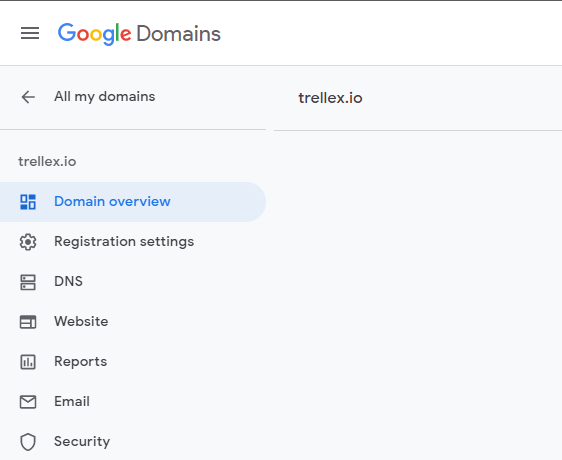Click the trellex.io page heading

pyautogui.click(x=330, y=98)
